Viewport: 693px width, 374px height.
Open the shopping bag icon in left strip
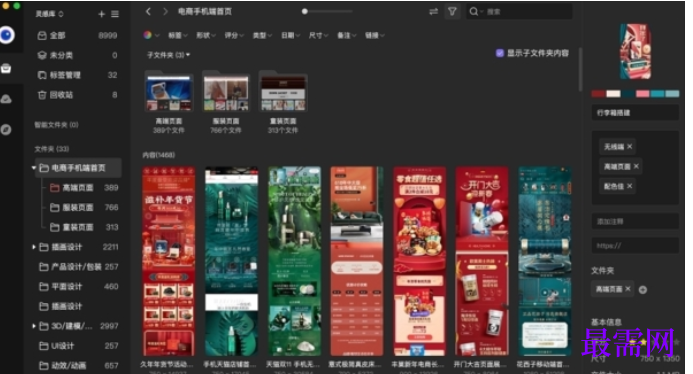point(6,68)
